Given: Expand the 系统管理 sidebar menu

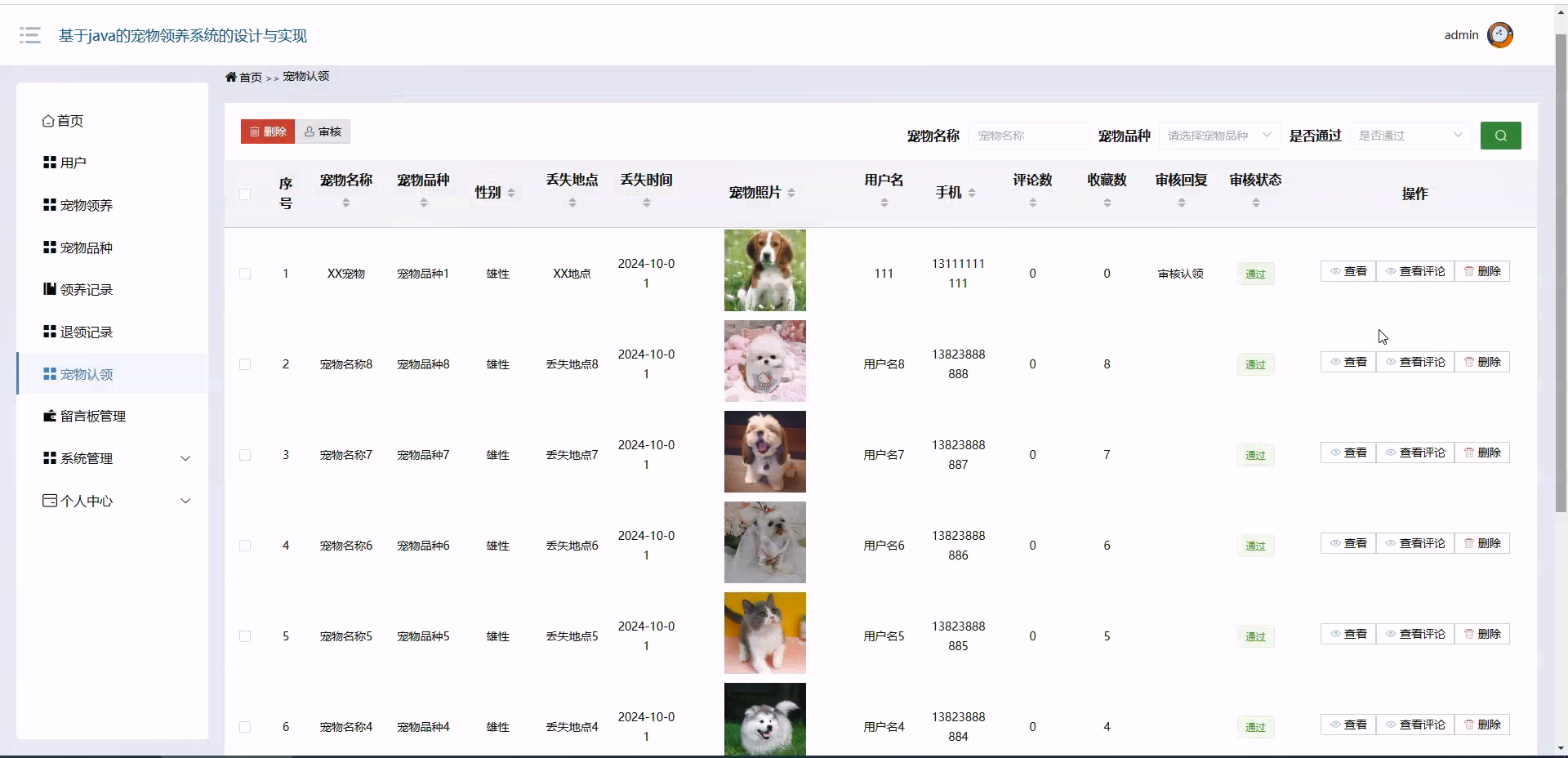Looking at the screenshot, I should tap(113, 458).
